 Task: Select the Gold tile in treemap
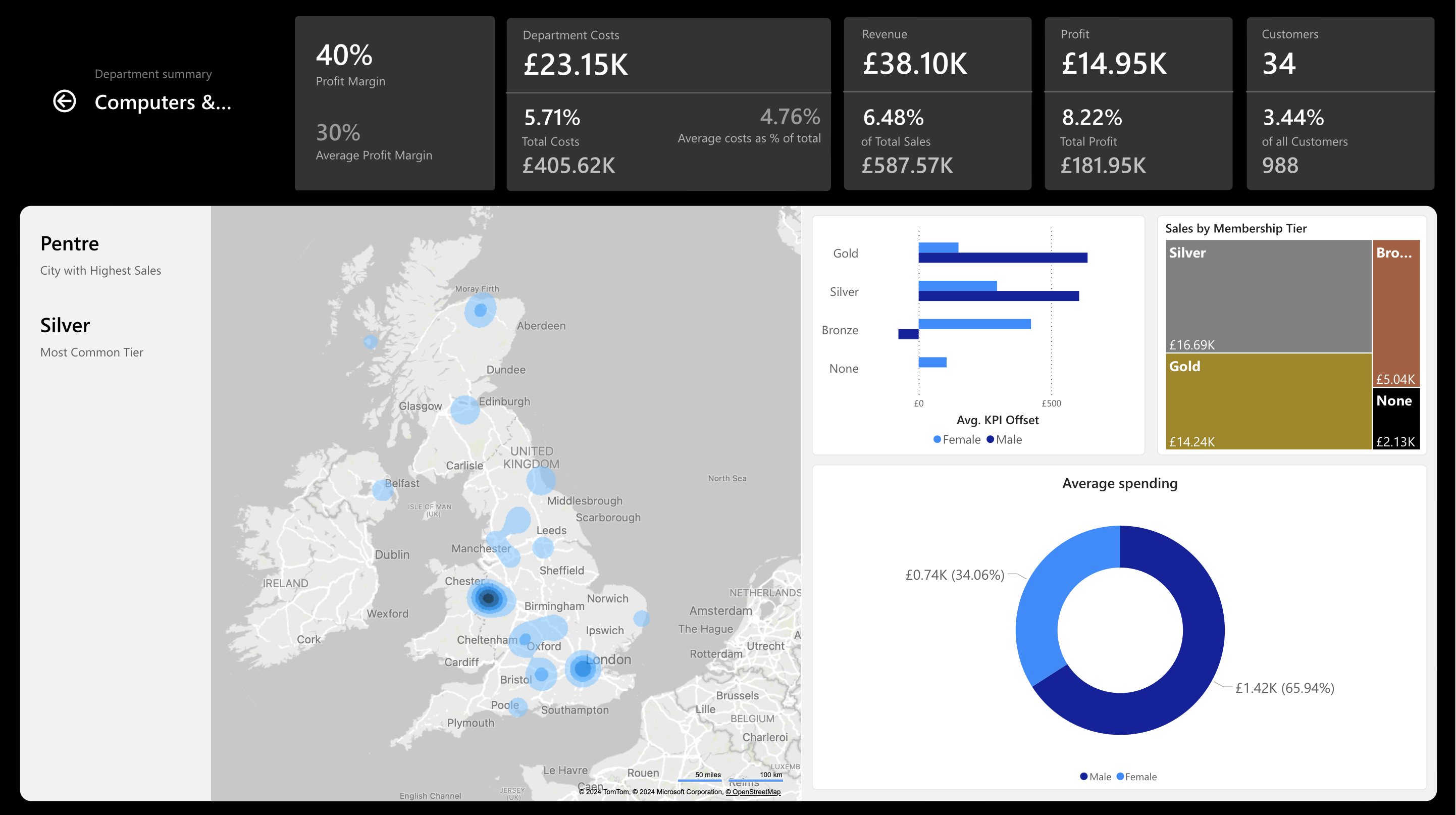pos(1268,401)
